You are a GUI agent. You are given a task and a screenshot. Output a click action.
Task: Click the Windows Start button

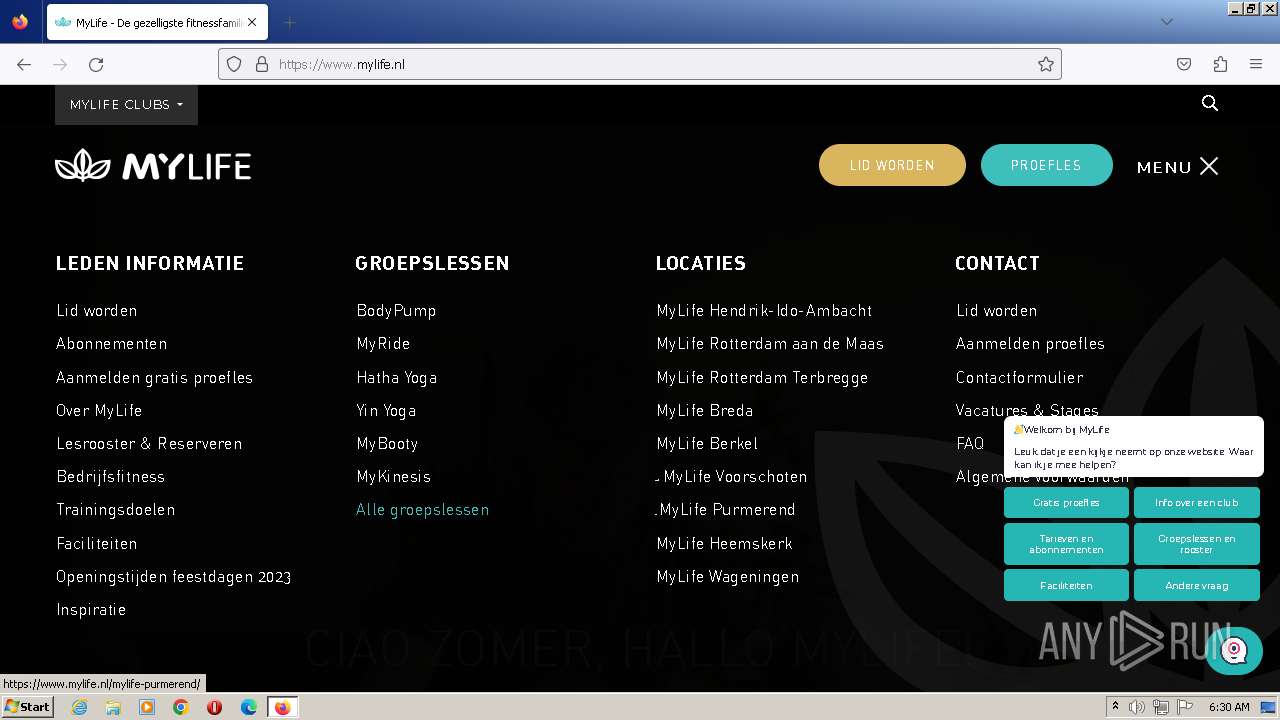(27, 707)
